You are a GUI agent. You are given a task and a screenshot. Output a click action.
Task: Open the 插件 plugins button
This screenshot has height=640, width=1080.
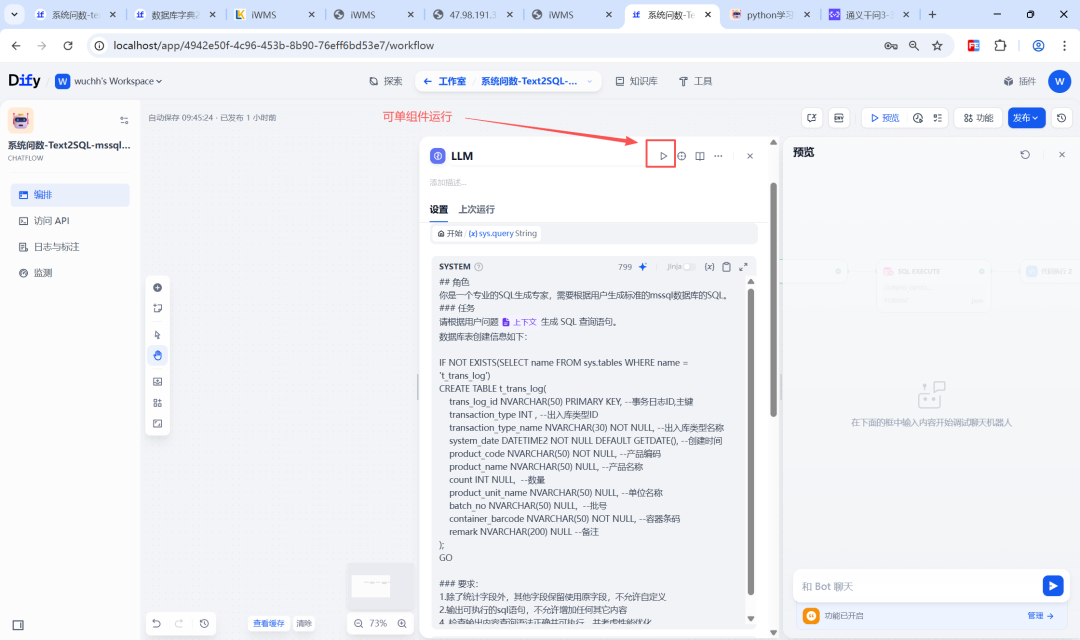(1019, 81)
